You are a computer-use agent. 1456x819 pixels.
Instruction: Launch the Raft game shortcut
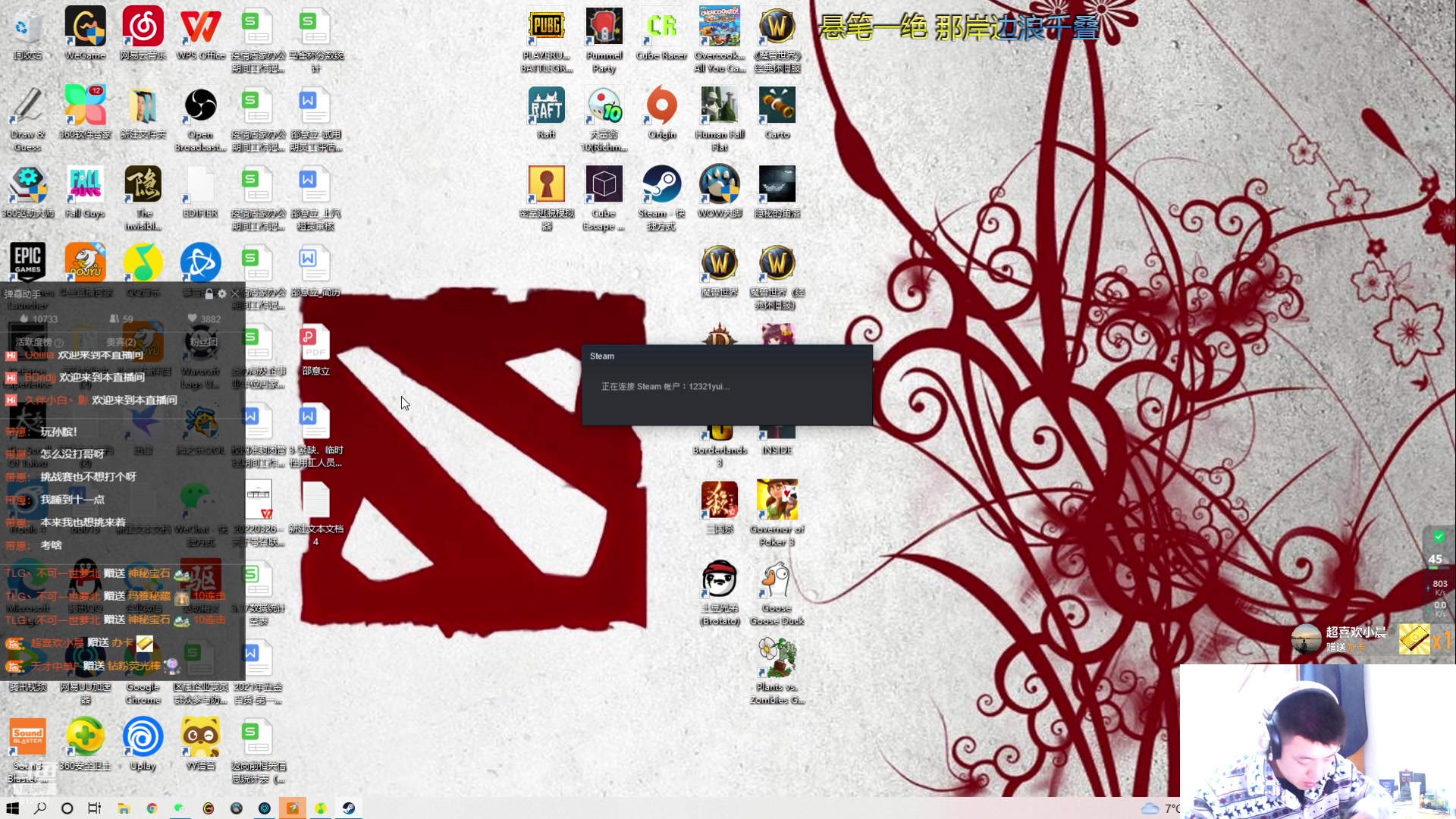(547, 113)
